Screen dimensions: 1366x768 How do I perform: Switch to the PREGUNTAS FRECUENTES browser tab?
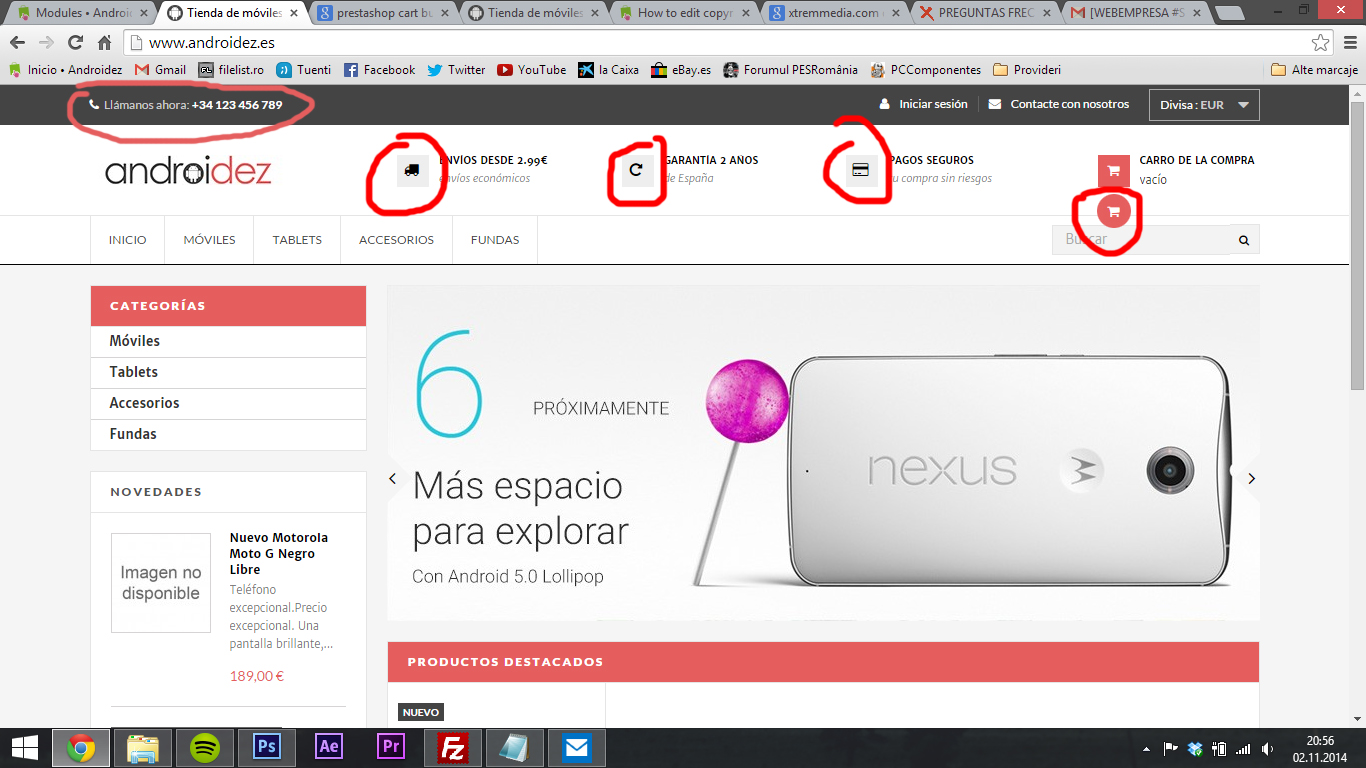click(987, 14)
